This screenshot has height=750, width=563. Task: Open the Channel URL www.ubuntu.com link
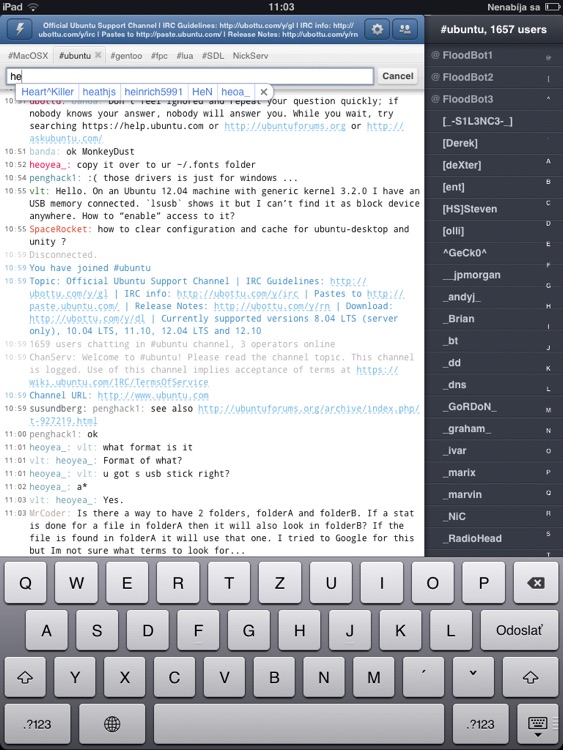click(153, 395)
